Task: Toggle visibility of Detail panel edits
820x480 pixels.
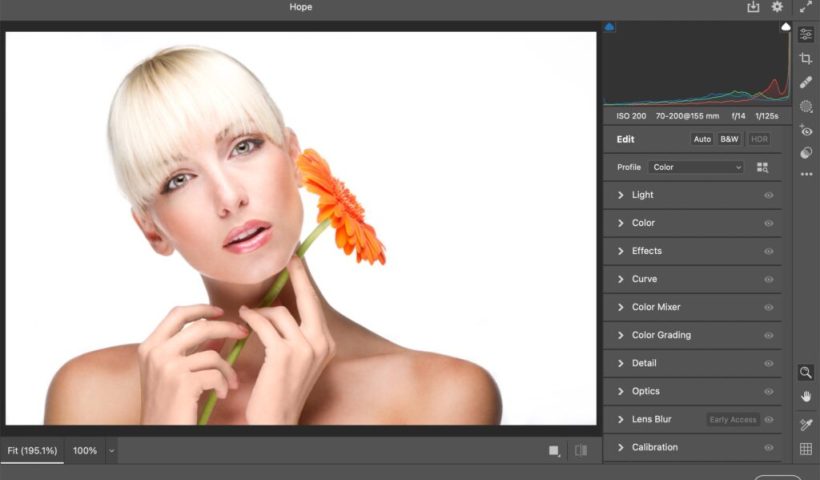Action: tap(769, 363)
